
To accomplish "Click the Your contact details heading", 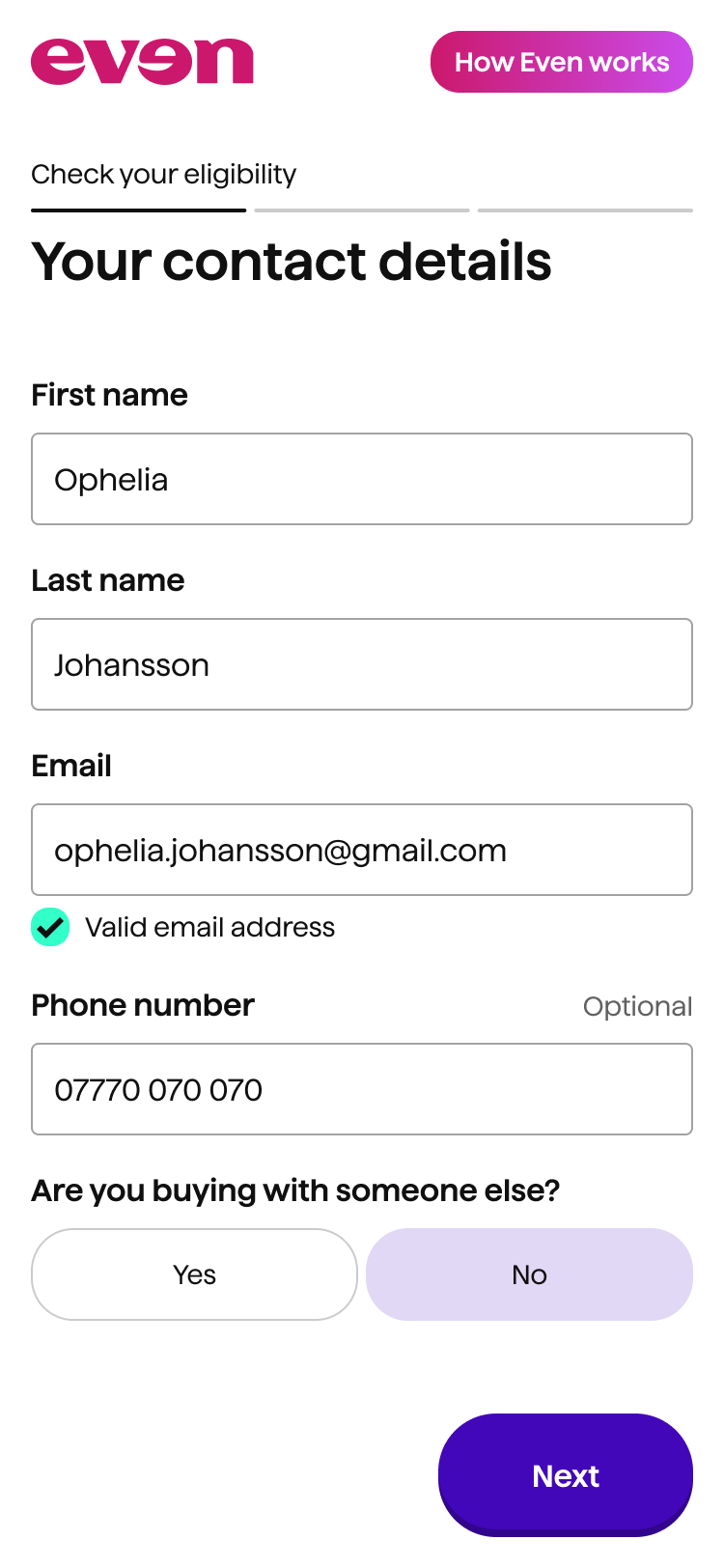I will point(292,262).
